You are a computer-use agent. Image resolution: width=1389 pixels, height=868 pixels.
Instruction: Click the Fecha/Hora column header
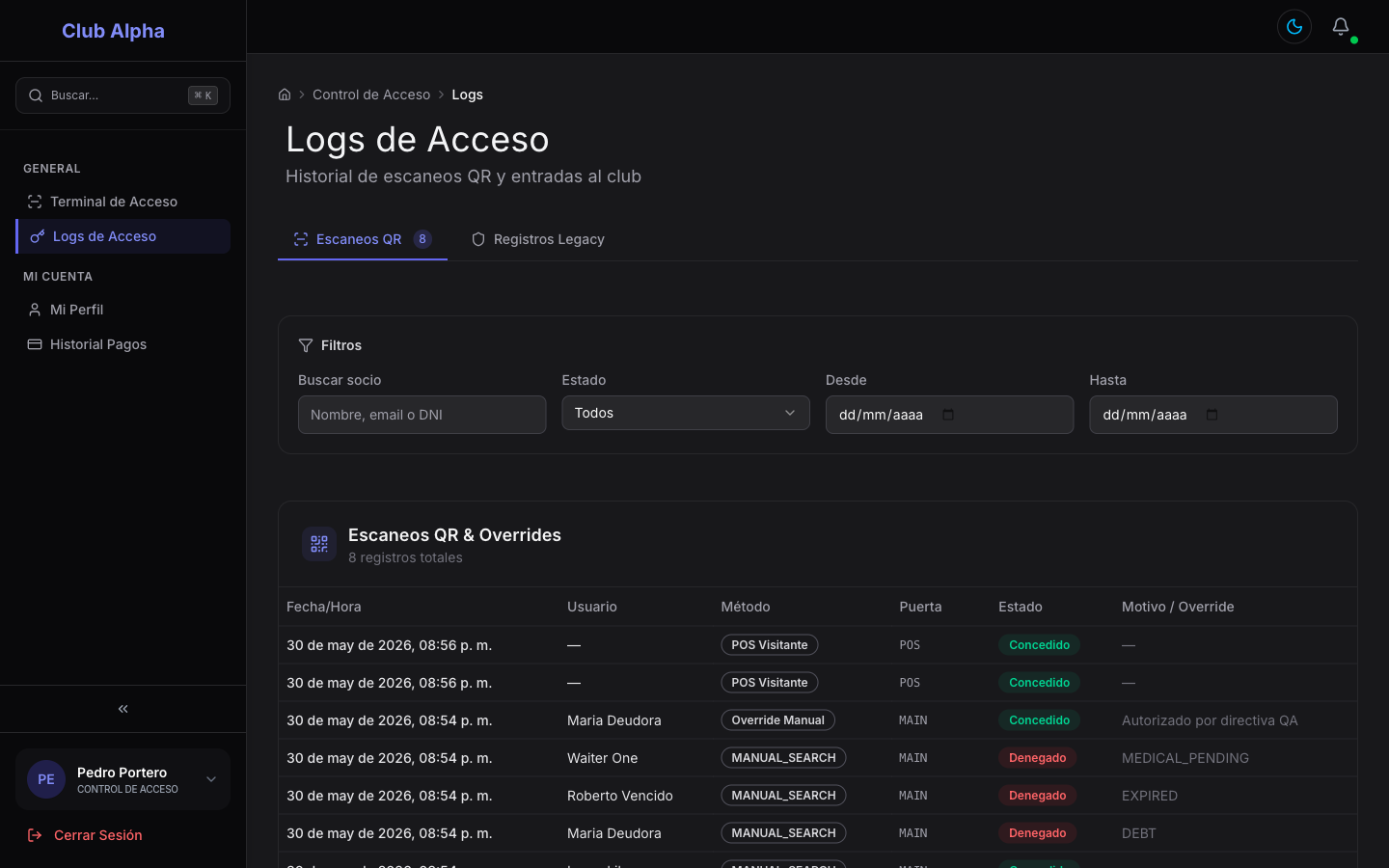tap(324, 607)
